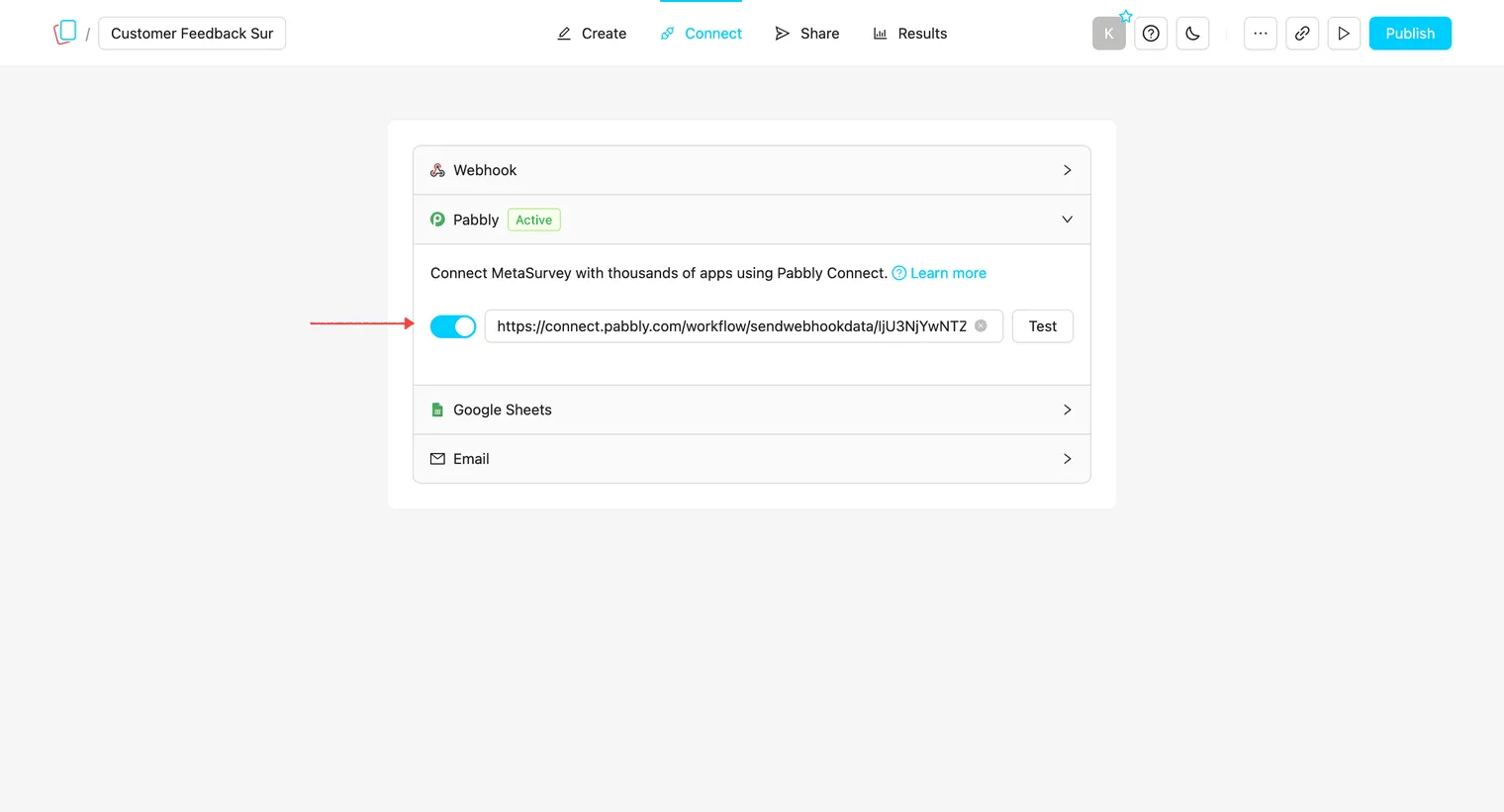Click the Active status badge
This screenshot has width=1504, height=812.
click(x=534, y=220)
